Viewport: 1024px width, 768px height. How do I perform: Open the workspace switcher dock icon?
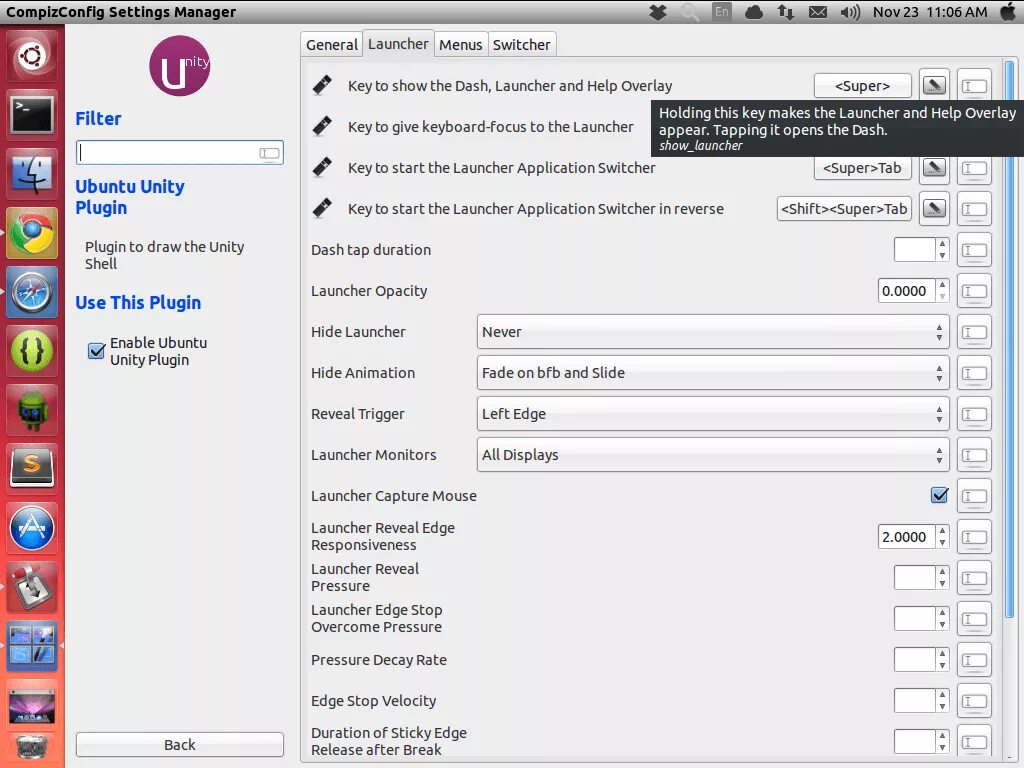tap(32, 646)
